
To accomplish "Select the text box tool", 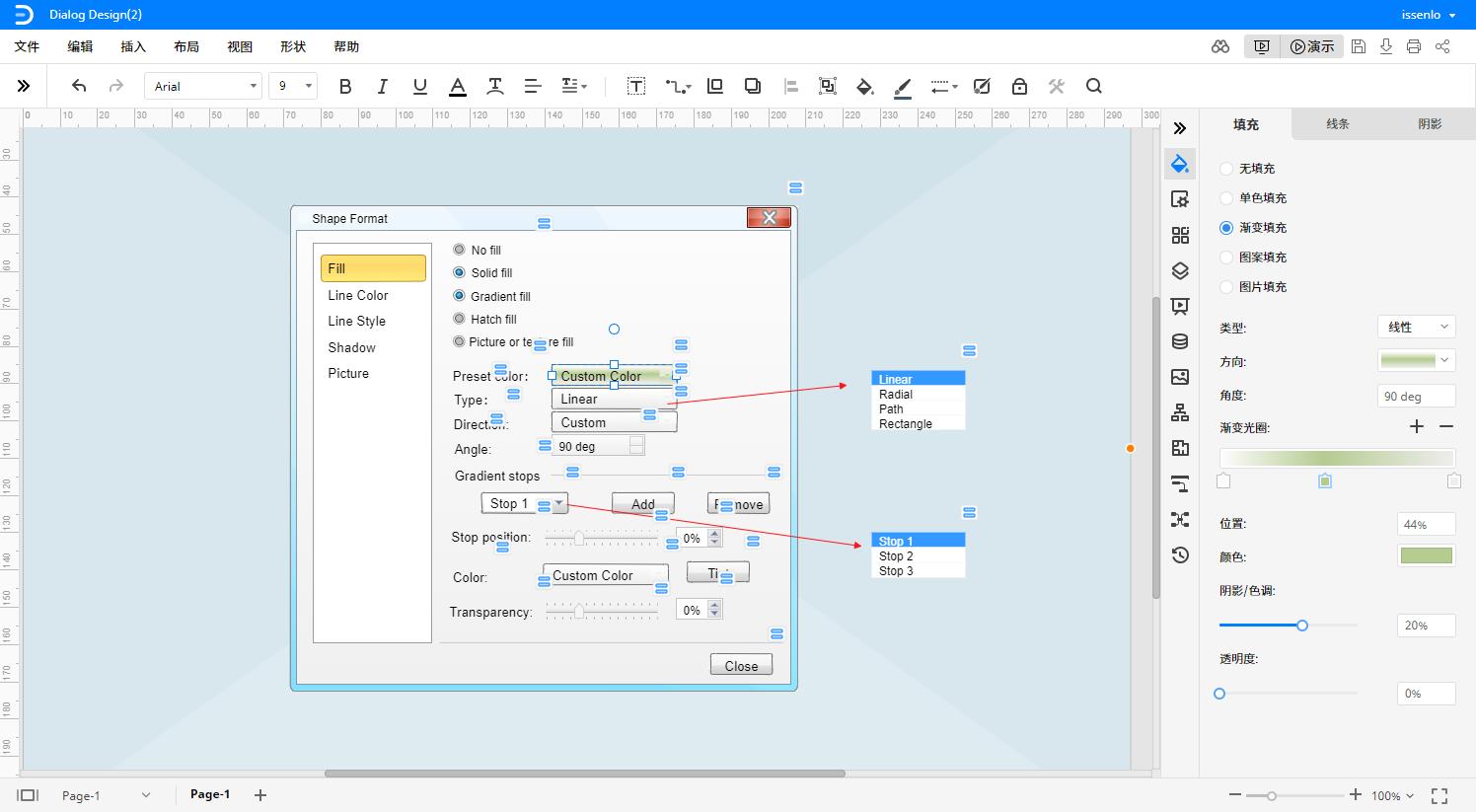I will click(x=636, y=87).
